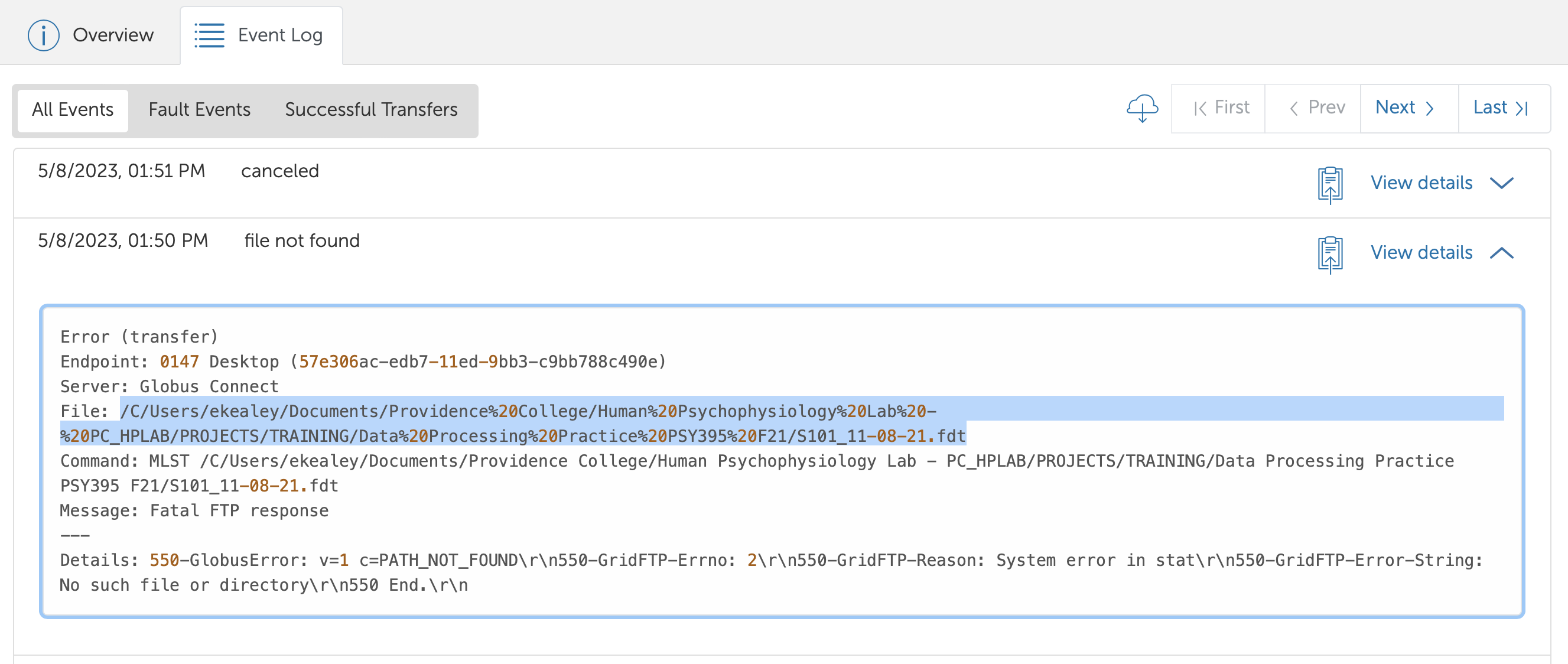This screenshot has height=664, width=1568.
Task: Click the 'Command: MLST' line
Action: click(x=757, y=474)
